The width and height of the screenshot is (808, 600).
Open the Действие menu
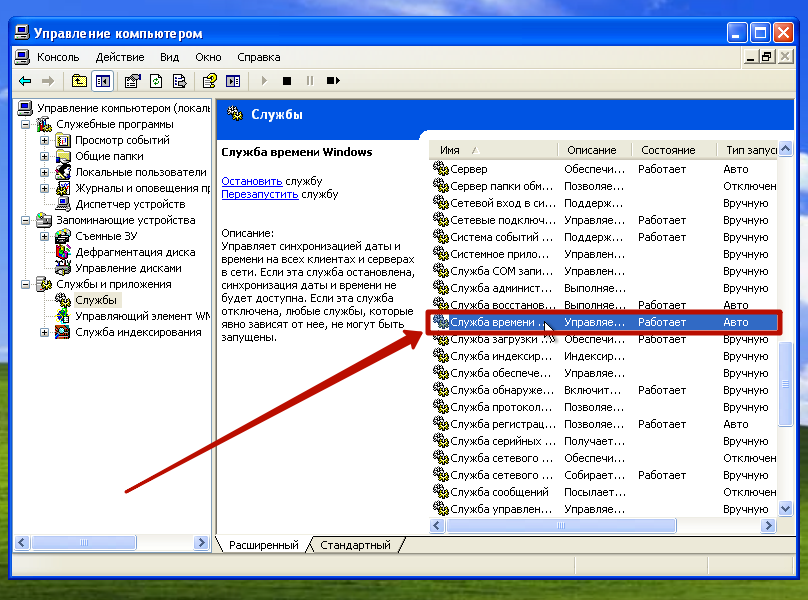coord(120,57)
